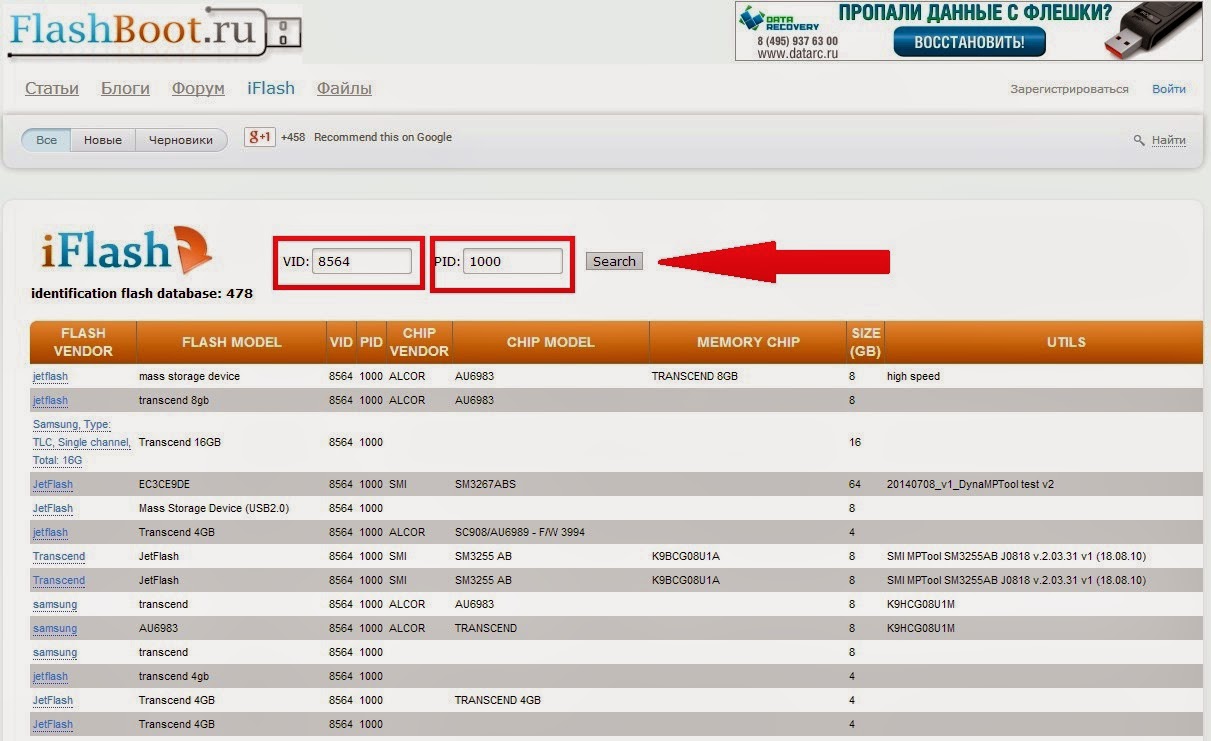This screenshot has width=1211, height=741.
Task: Select the Черновики filter tab
Action: click(181, 140)
